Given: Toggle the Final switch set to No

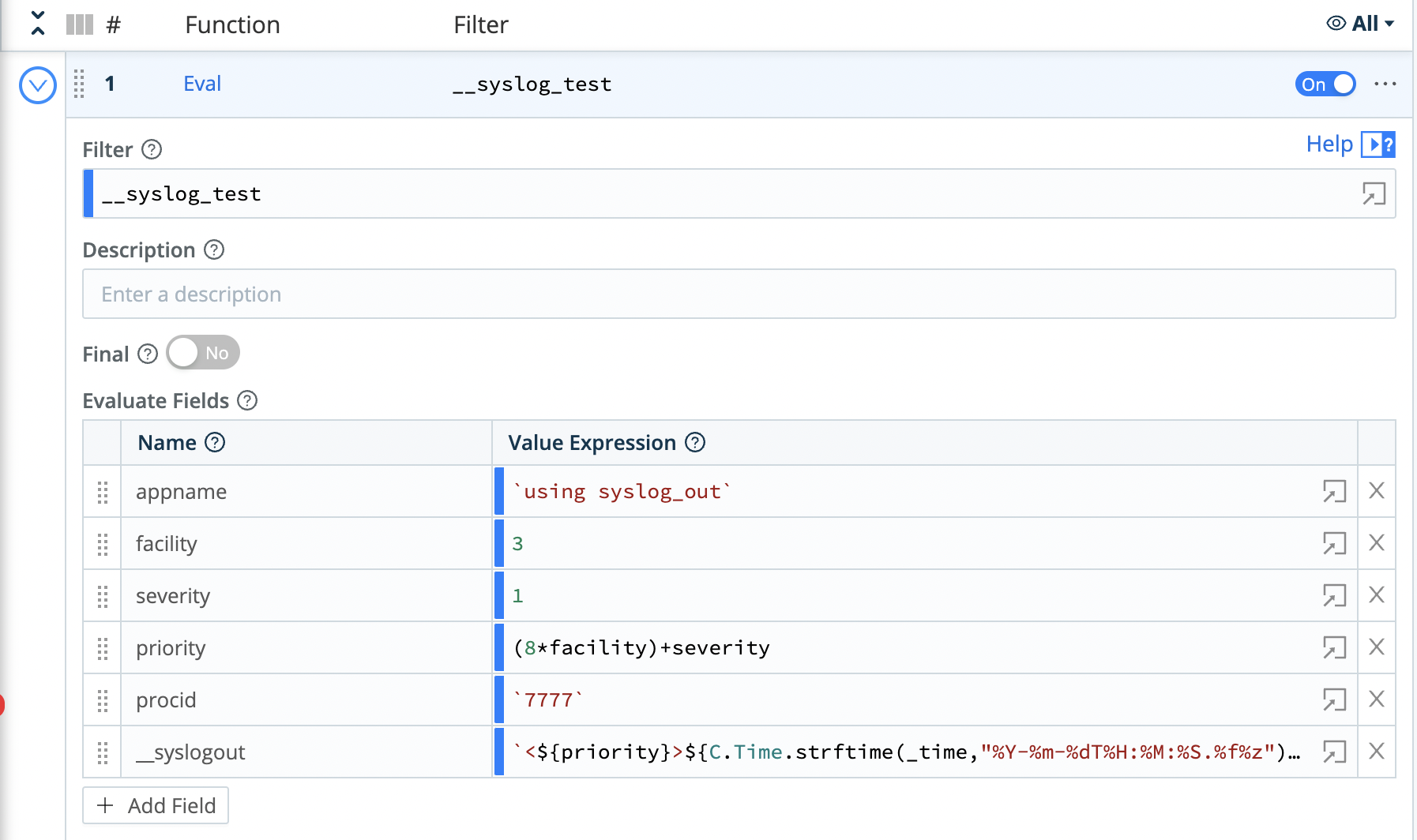Looking at the screenshot, I should (x=203, y=353).
